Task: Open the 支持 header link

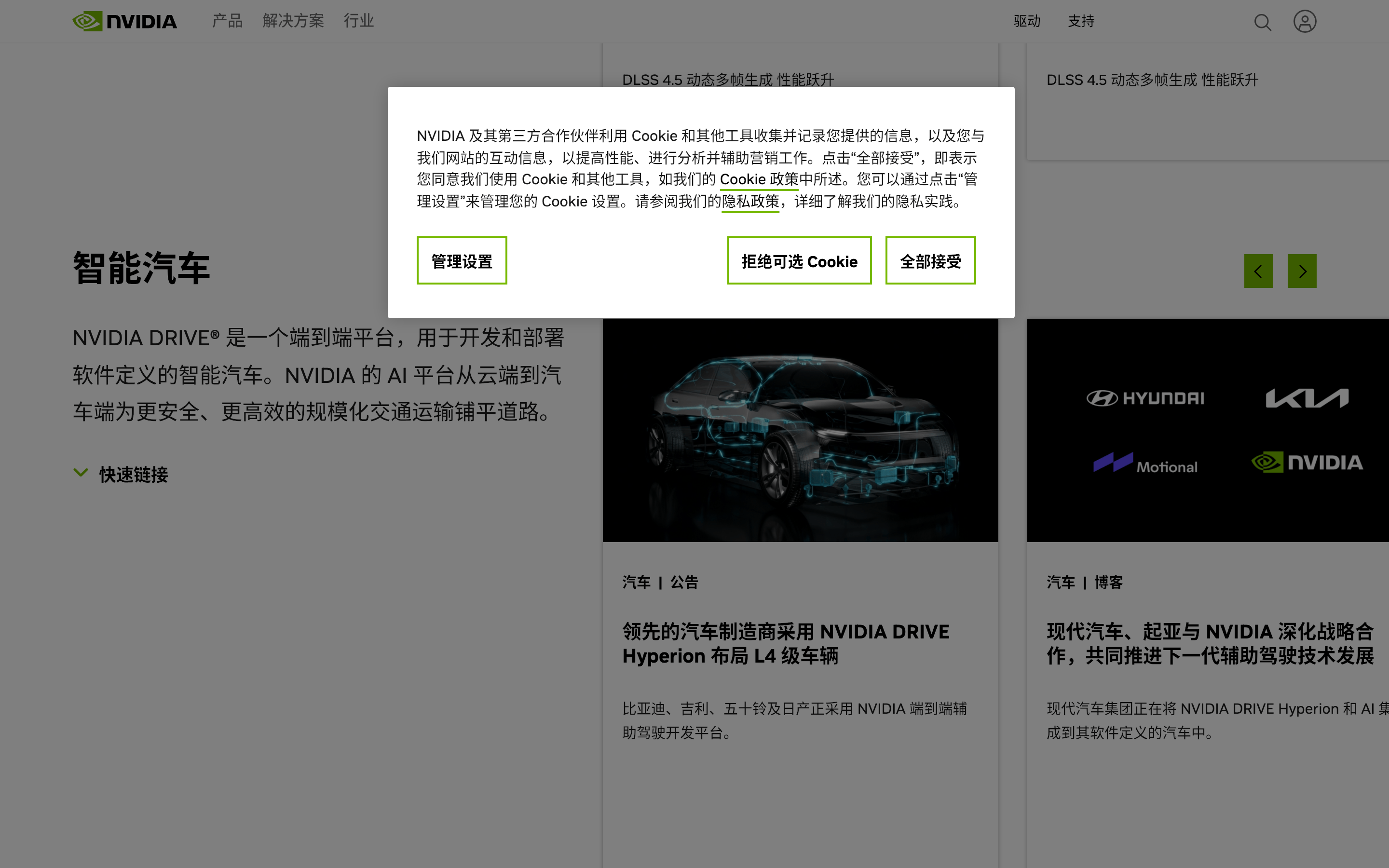Action: point(1081,21)
